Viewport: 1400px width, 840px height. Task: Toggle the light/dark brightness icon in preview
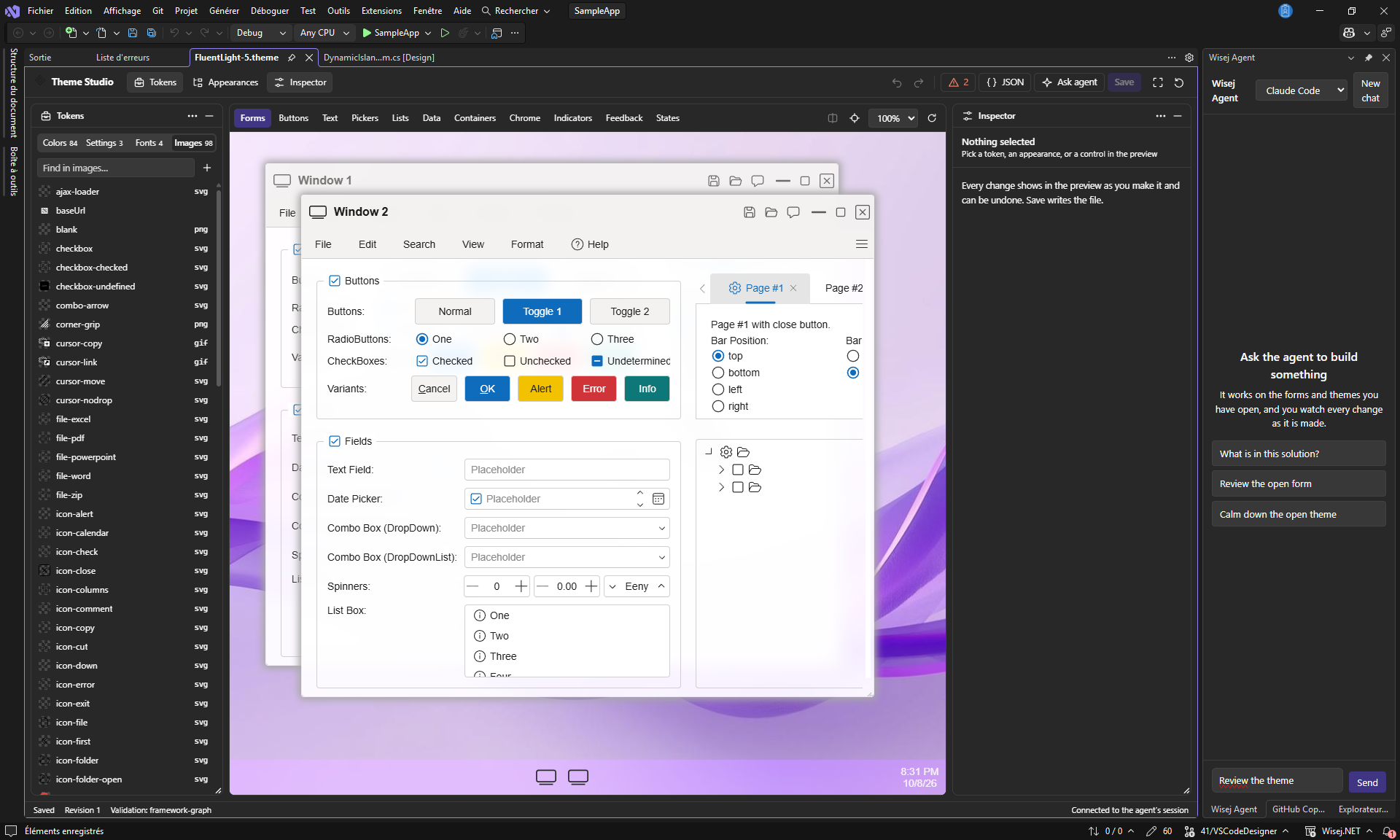[855, 118]
